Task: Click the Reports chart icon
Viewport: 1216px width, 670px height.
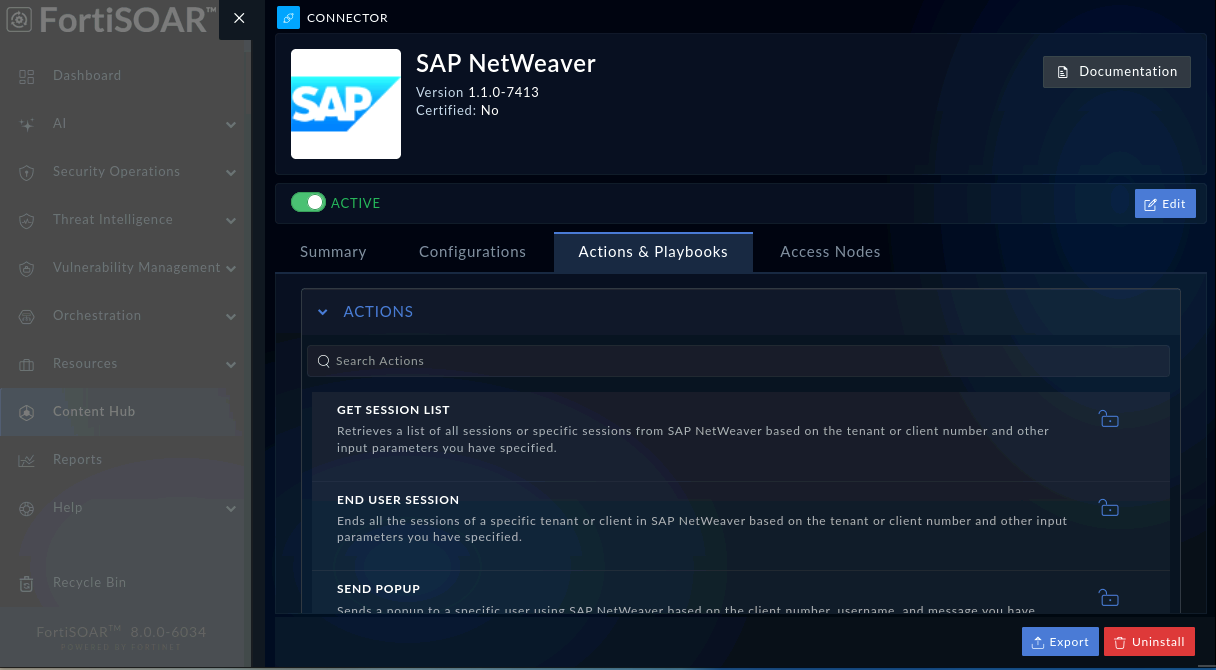Action: pyautogui.click(x=27, y=460)
